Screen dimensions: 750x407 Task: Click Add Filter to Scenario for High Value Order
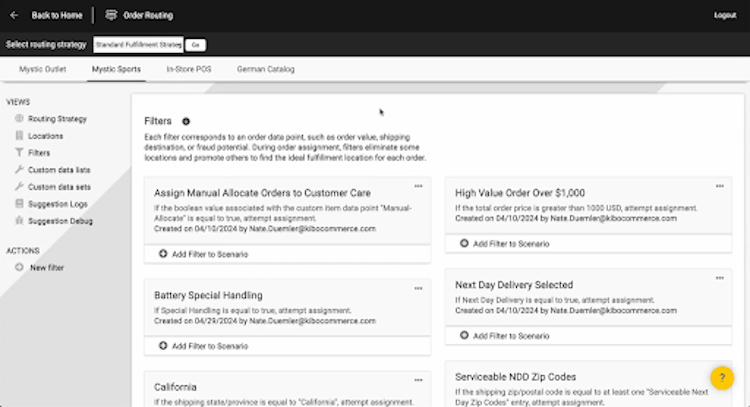511,244
